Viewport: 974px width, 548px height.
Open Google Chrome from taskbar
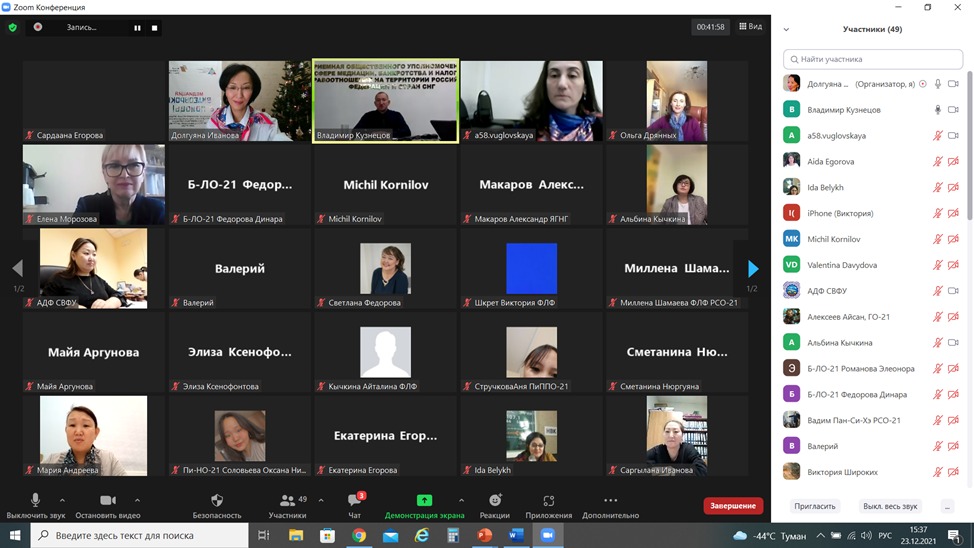click(x=359, y=535)
